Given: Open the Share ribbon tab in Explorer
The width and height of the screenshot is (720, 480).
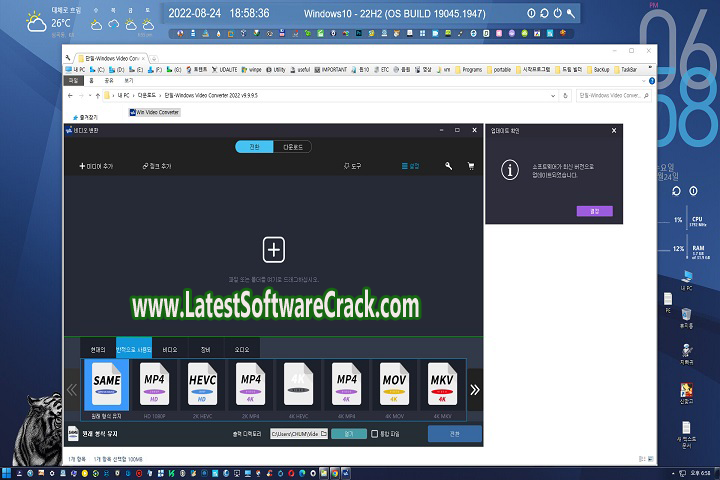Looking at the screenshot, I should (109, 80).
